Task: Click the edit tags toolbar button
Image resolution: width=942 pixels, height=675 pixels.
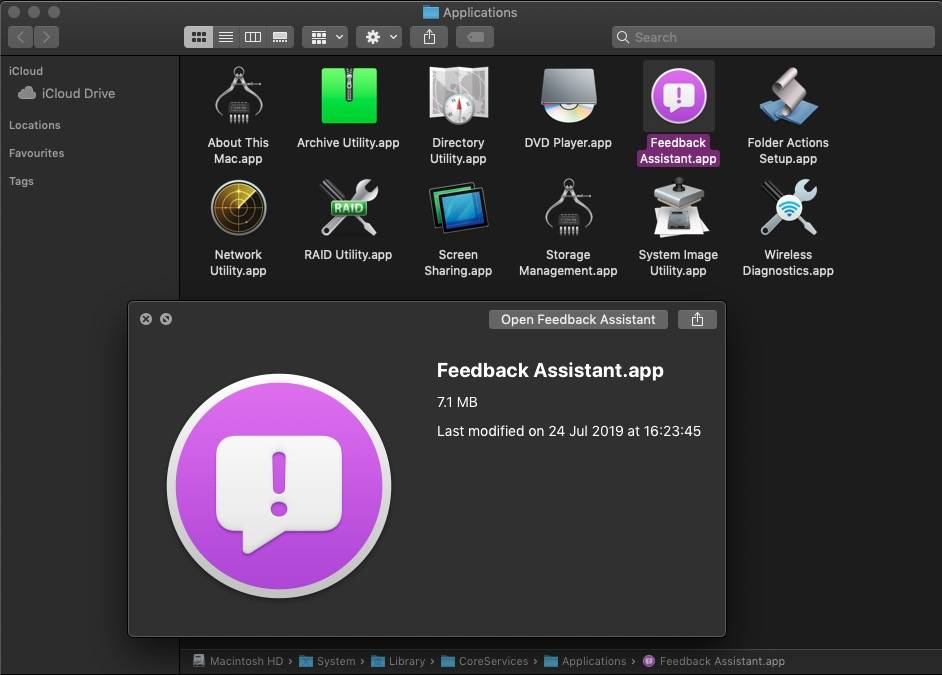Action: point(475,37)
